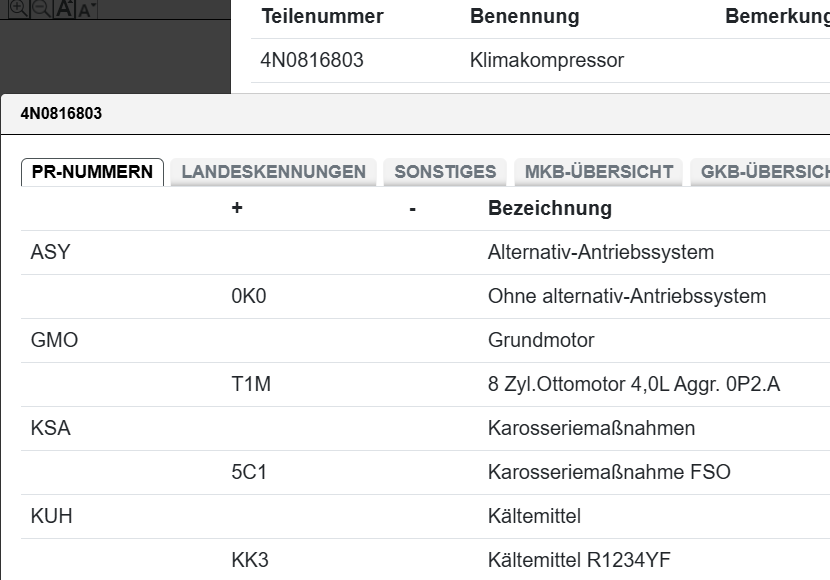
Task: Open the MKB-ÜBERSICHT tab
Action: point(599,172)
